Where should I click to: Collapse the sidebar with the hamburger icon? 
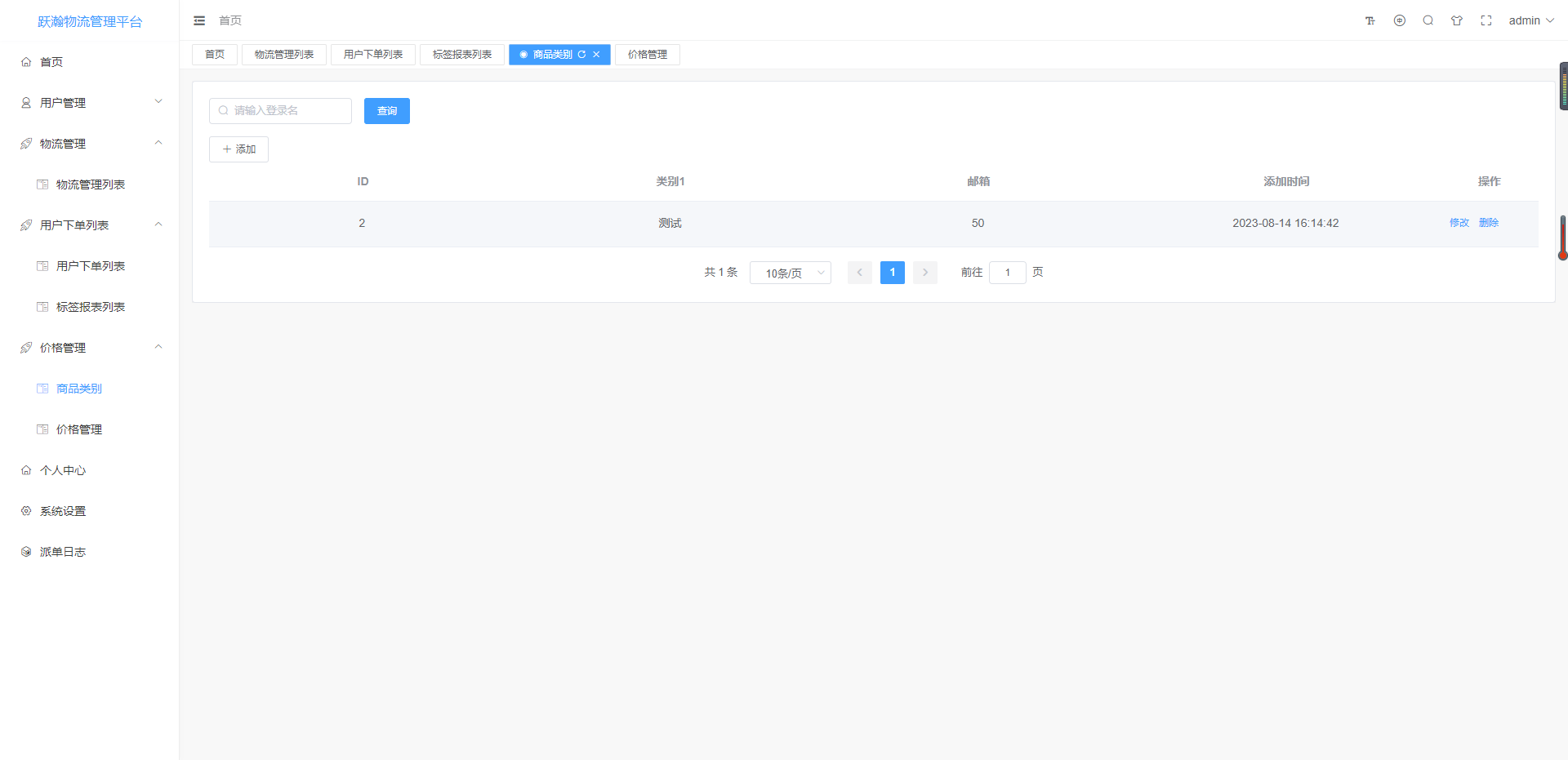[x=199, y=20]
